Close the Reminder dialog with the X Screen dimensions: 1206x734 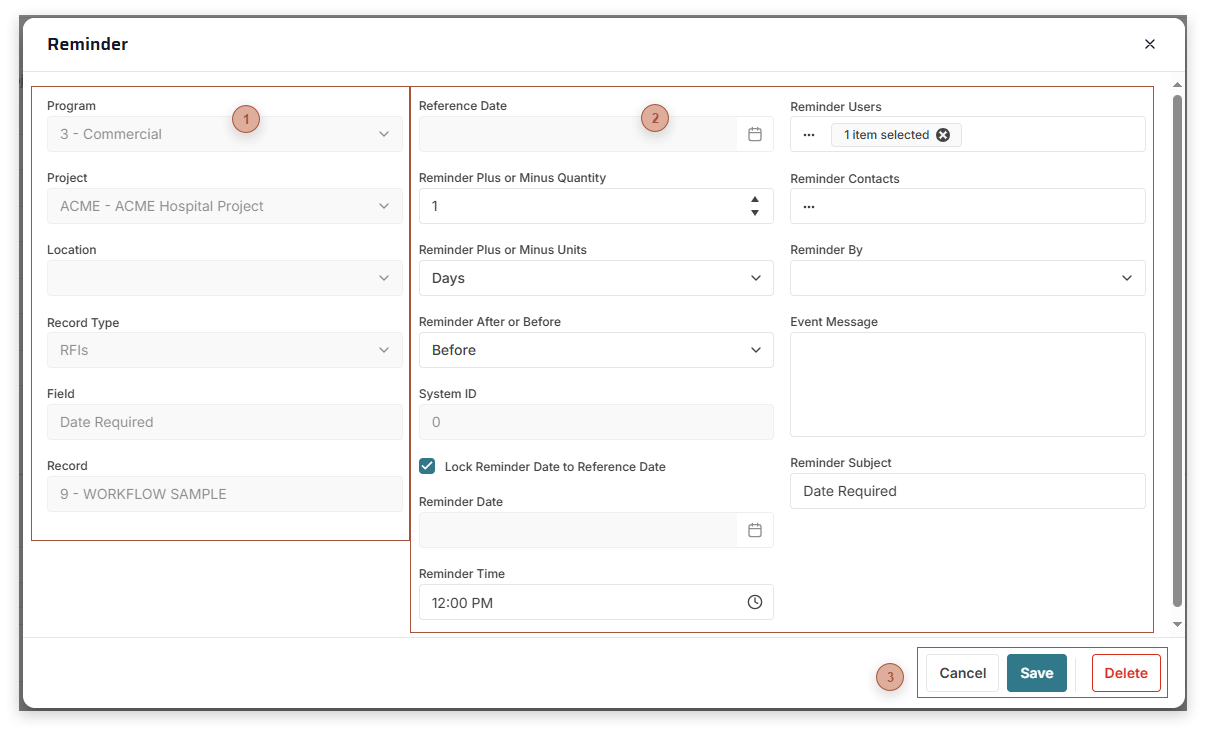1150,44
